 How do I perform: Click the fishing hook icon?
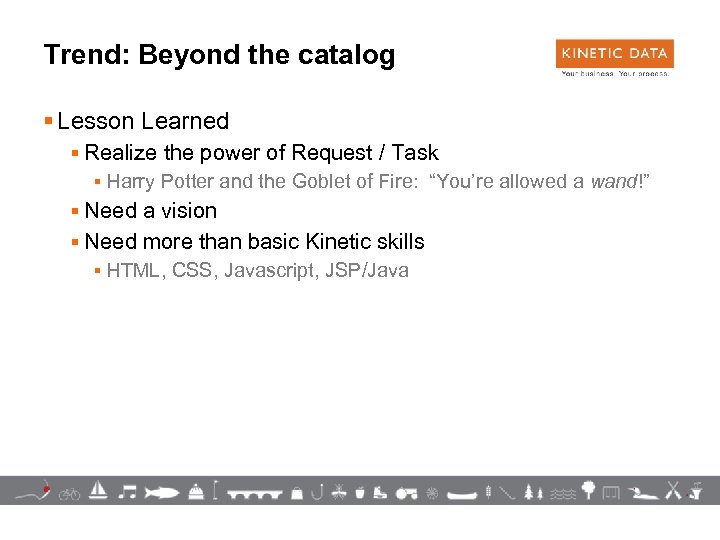point(316,490)
